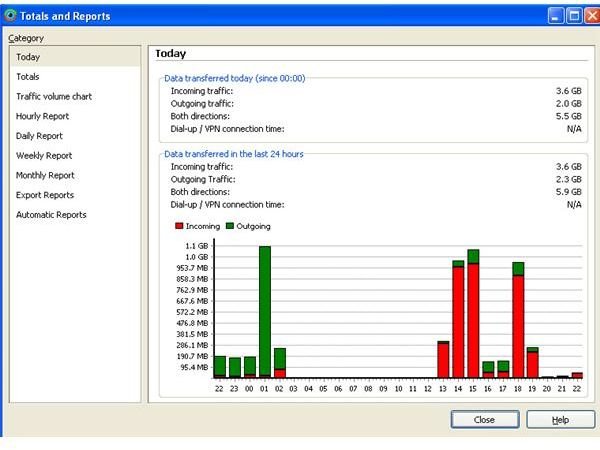This screenshot has width=600, height=450.
Task: Click the '06' hour label on the axis
Action: click(338, 389)
